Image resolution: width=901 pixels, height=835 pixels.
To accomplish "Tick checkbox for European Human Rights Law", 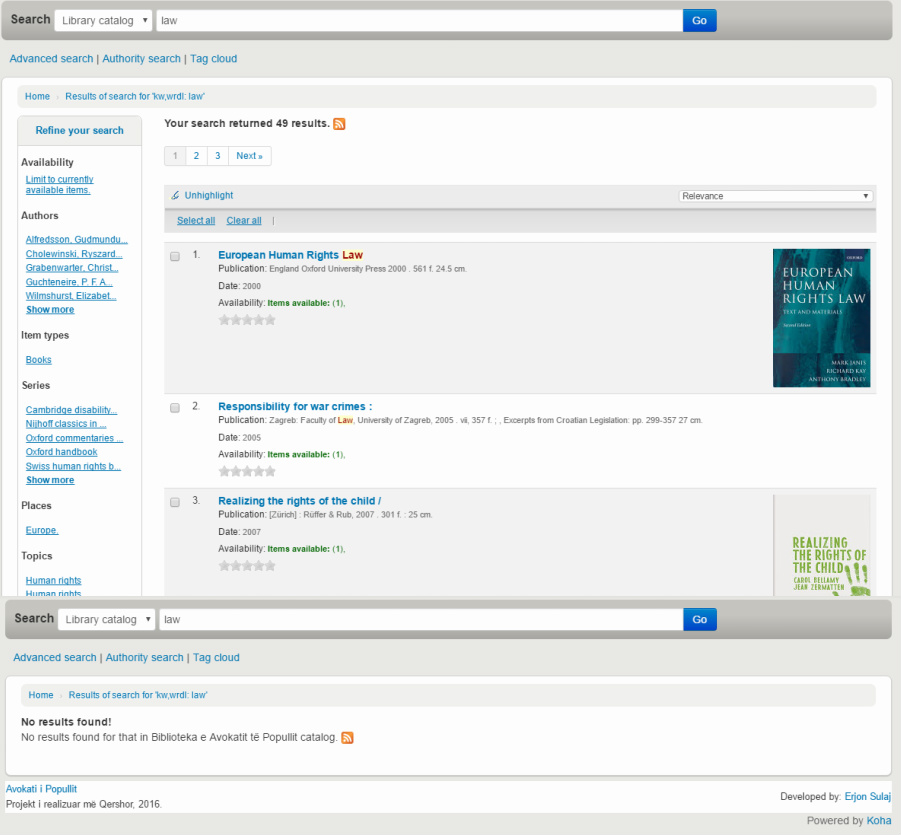I will click(x=175, y=257).
